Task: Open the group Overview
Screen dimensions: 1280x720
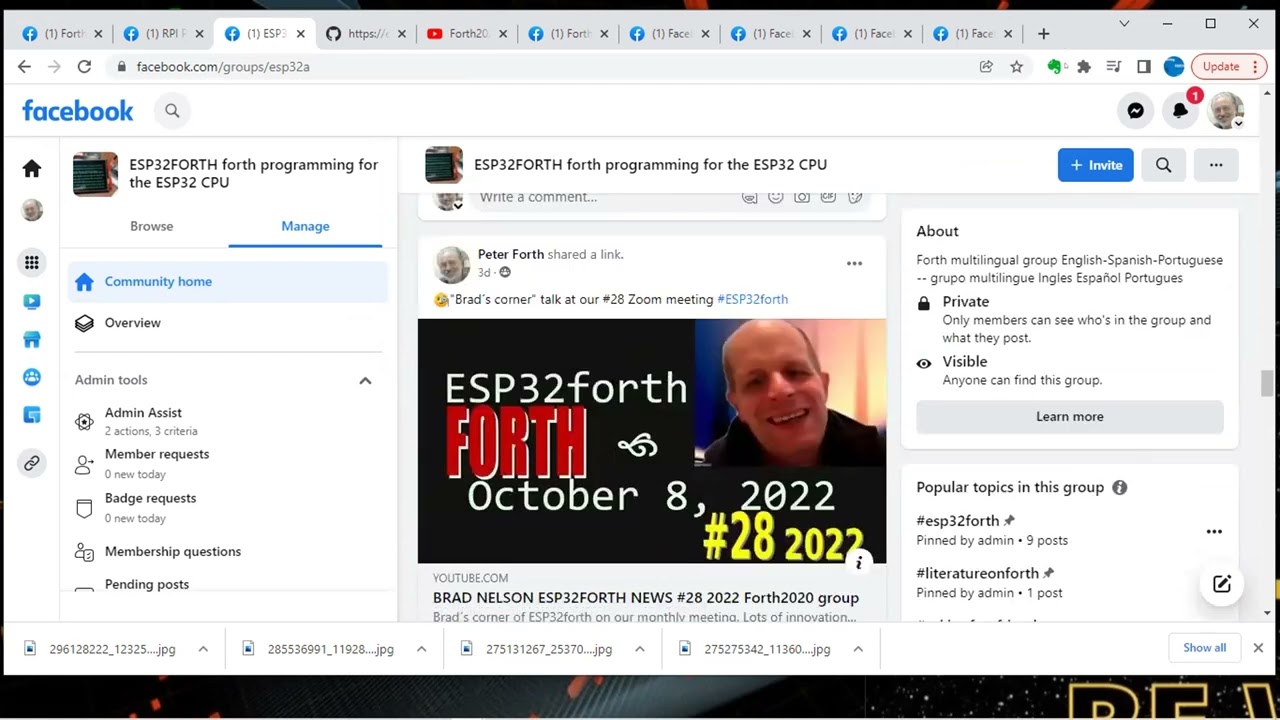Action: (228, 323)
